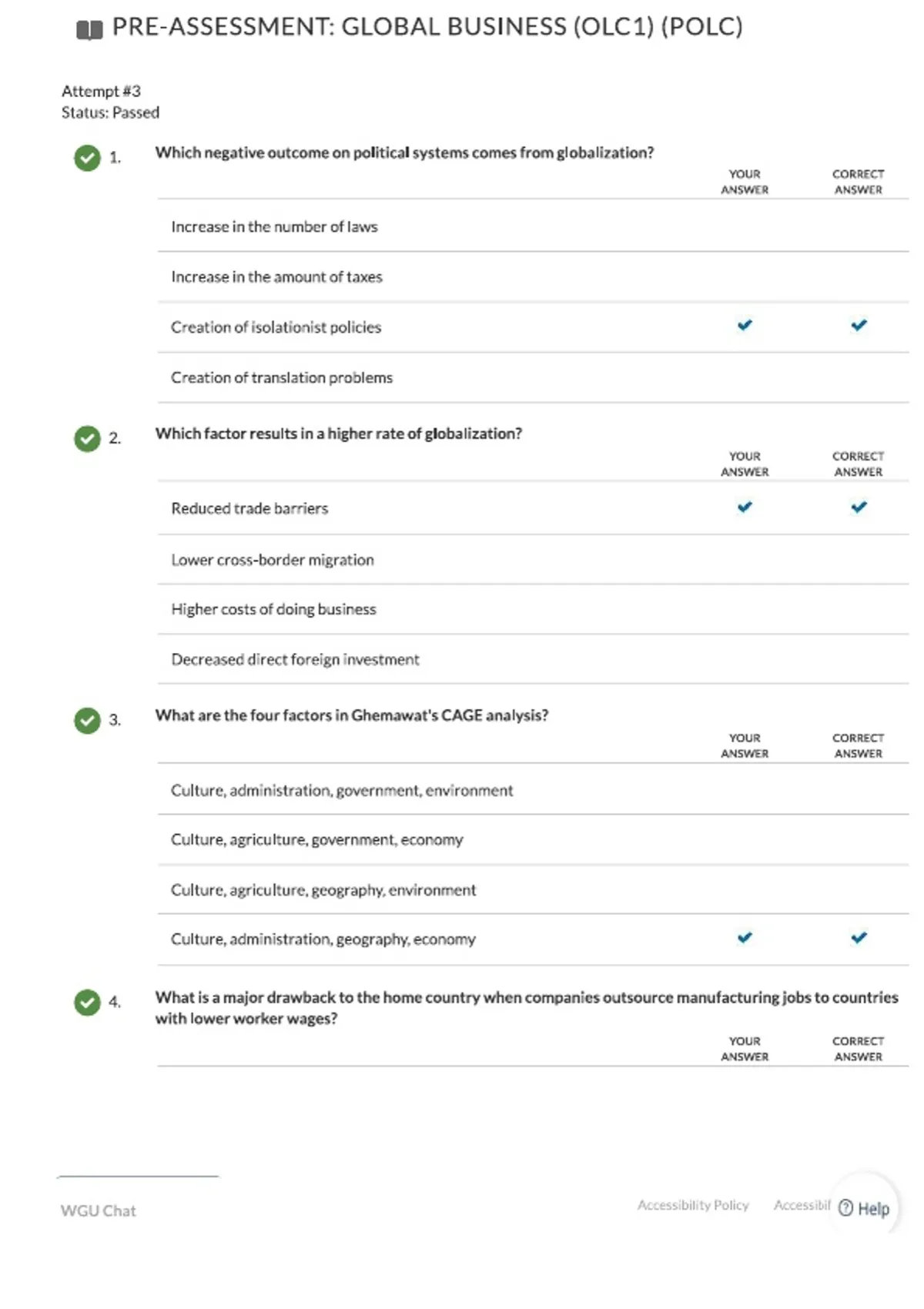Click your-answer checkmark for administration, geography, economy

745,937
